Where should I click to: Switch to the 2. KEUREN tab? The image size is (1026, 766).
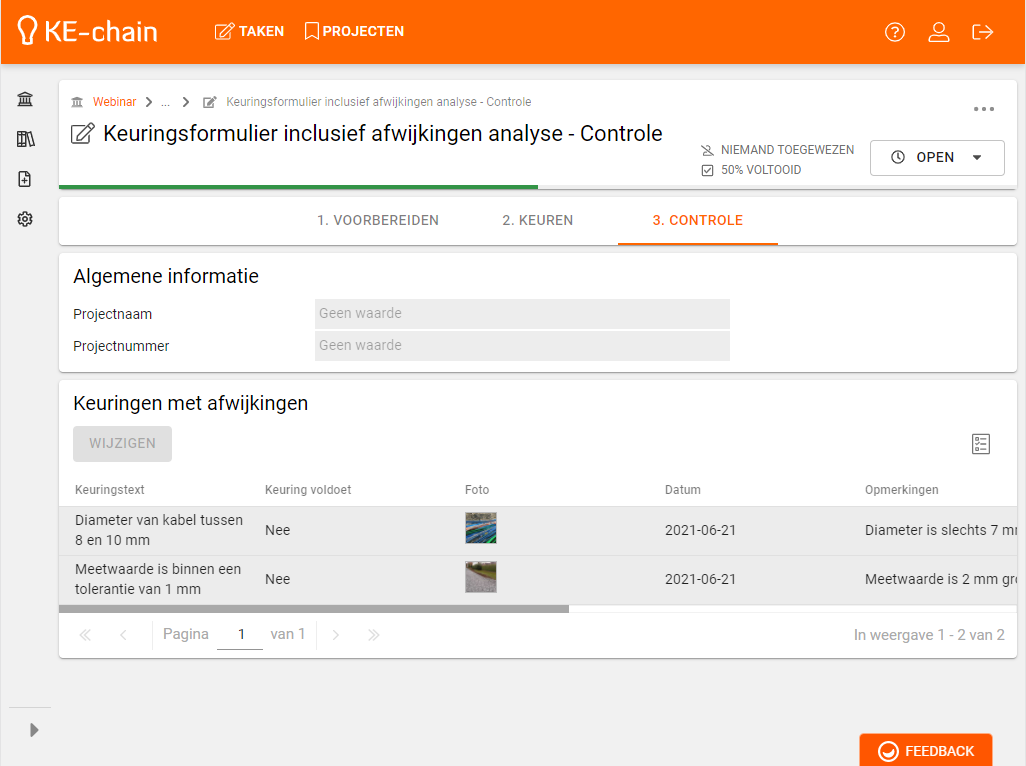[538, 221]
